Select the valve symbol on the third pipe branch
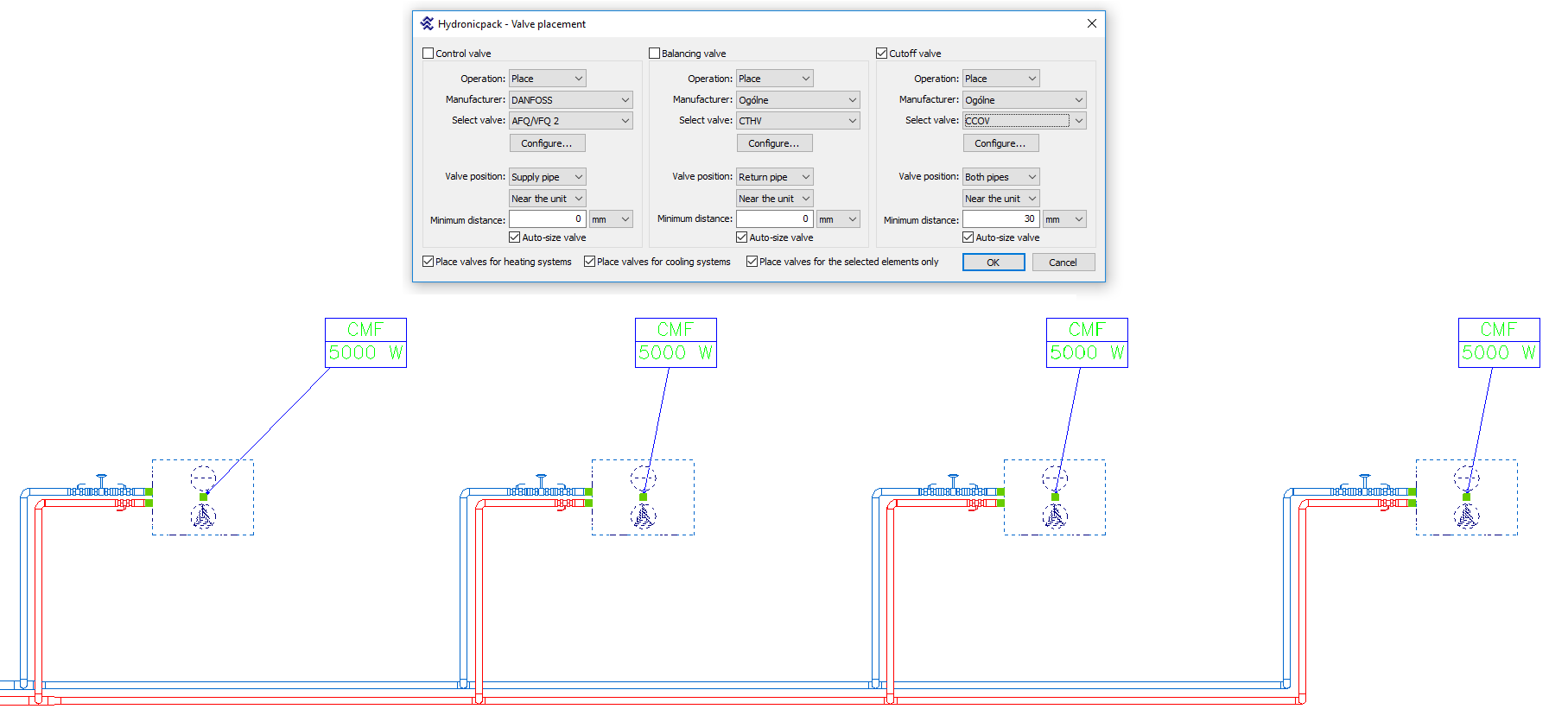Image resolution: width=1568 pixels, height=728 pixels. click(953, 485)
